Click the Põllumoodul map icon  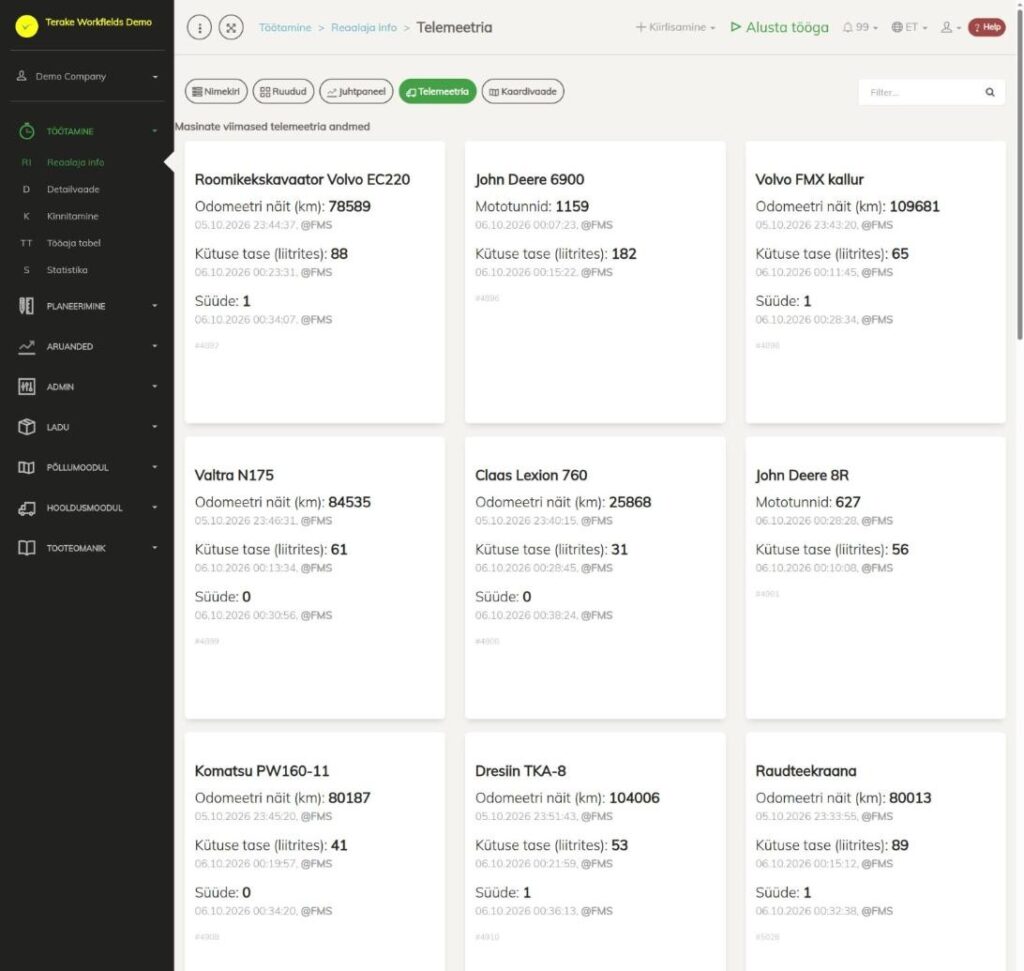click(x=27, y=468)
